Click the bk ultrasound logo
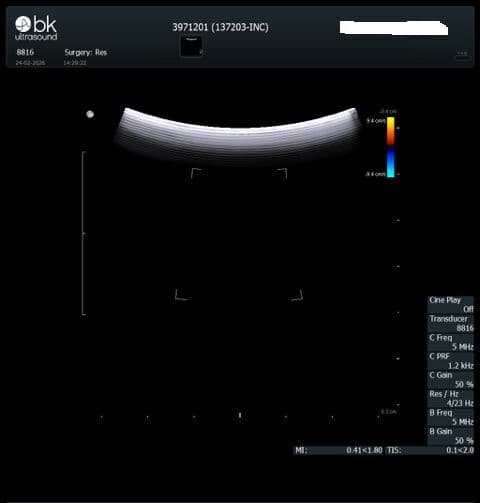The height and width of the screenshot is (503, 480). click(x=36, y=28)
